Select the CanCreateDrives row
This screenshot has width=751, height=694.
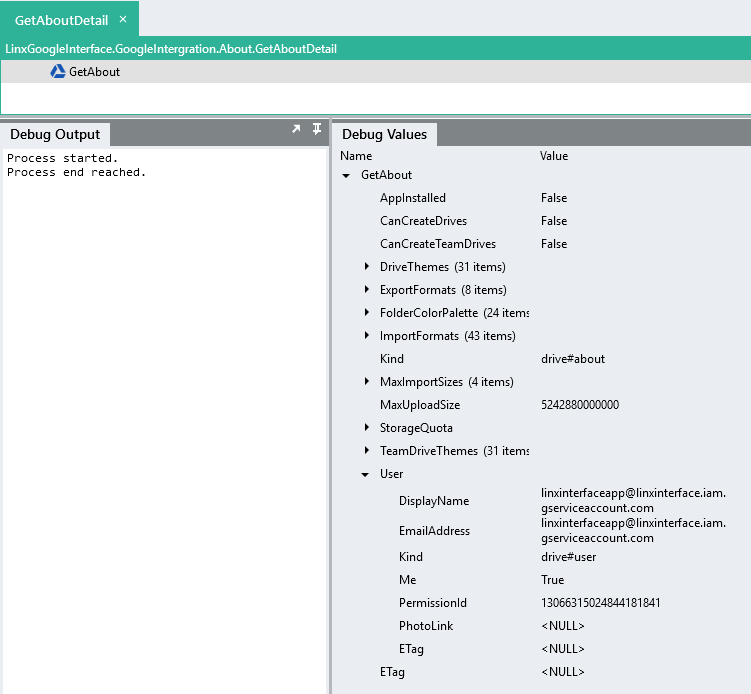point(541,221)
